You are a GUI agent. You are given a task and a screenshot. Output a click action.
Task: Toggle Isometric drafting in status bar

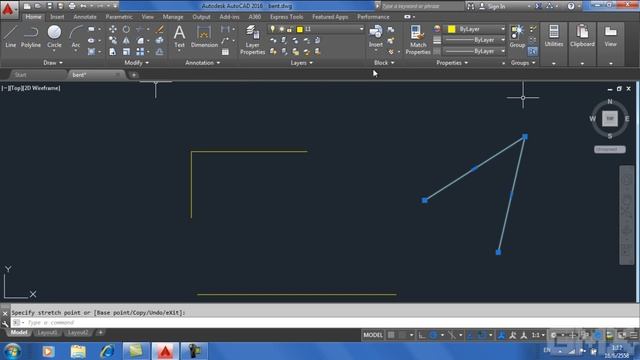click(x=451, y=335)
